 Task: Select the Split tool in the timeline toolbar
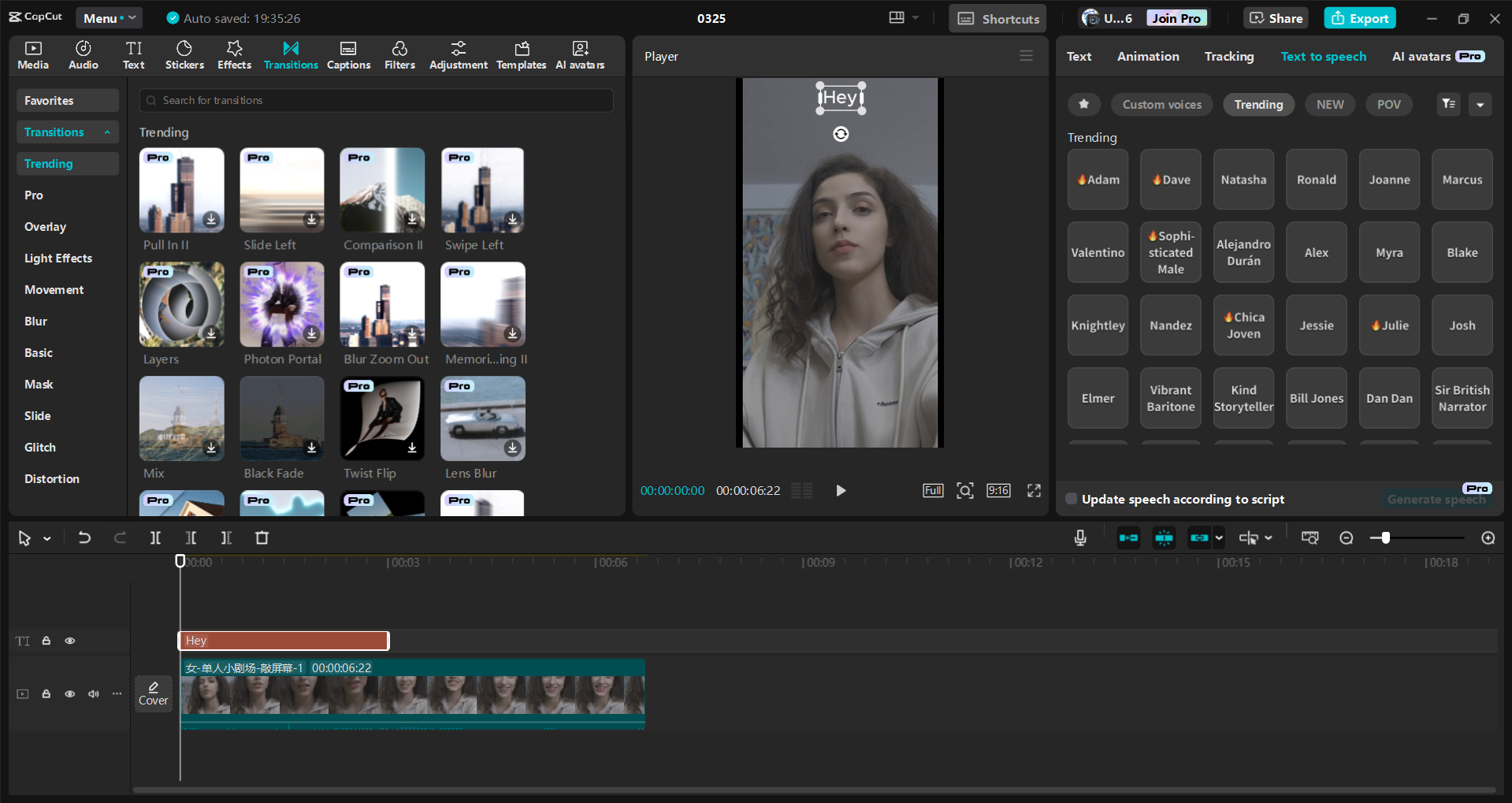[x=155, y=537]
